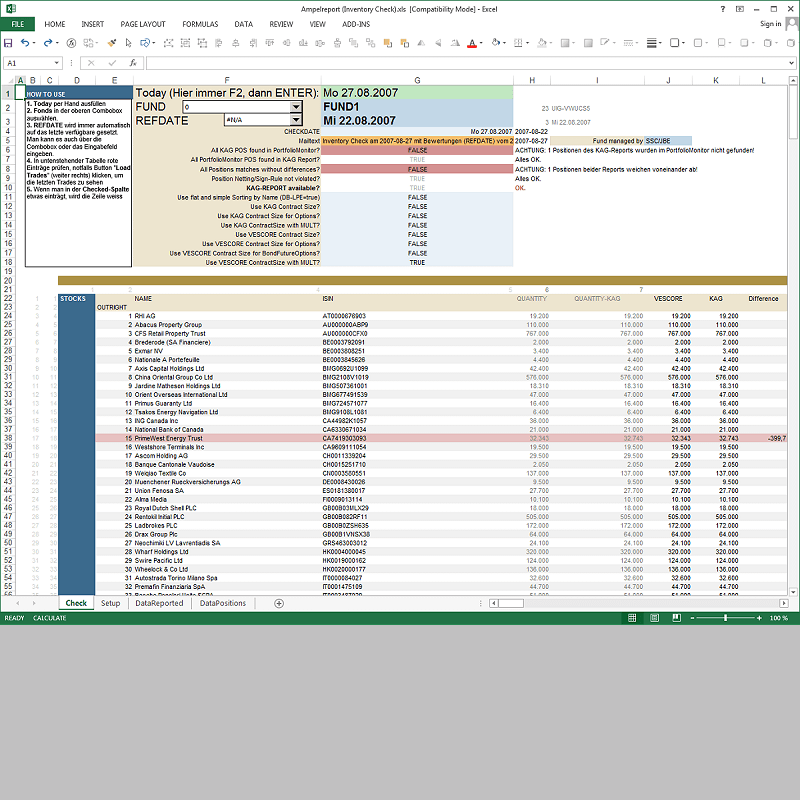Open the REFDATE combo box dropdown
This screenshot has height=800, width=800.
(x=295, y=120)
